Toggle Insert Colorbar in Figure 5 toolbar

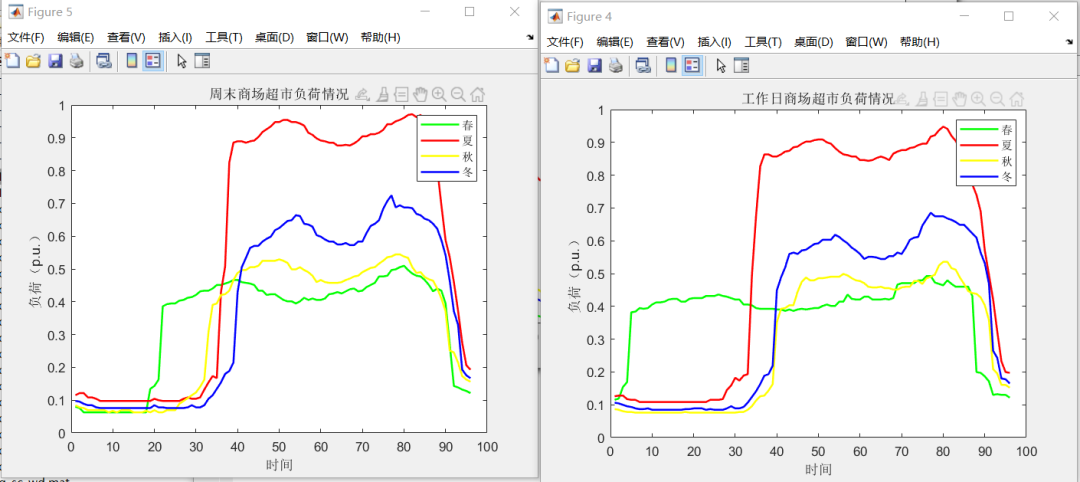(132, 61)
